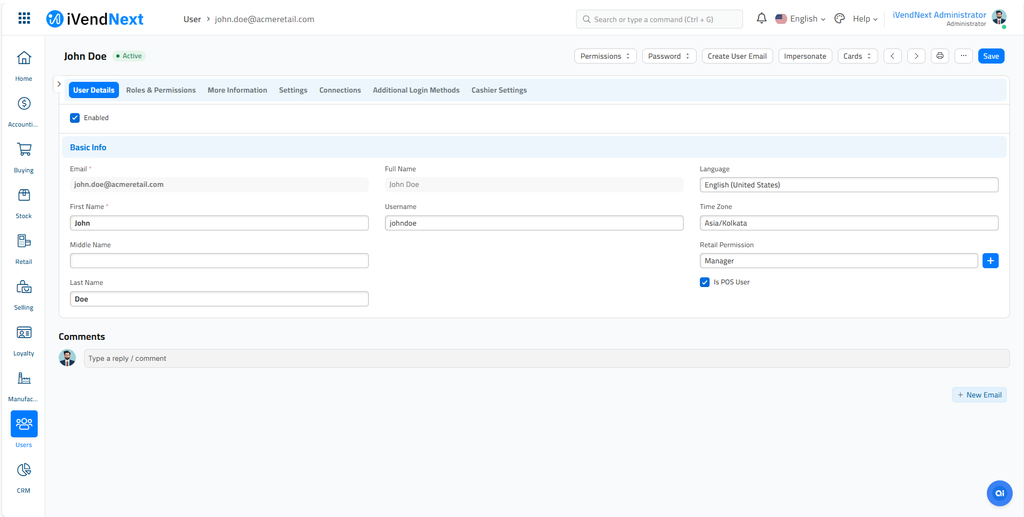Add new Retail Permission with plus button
The image size is (1024, 517).
pos(990,261)
